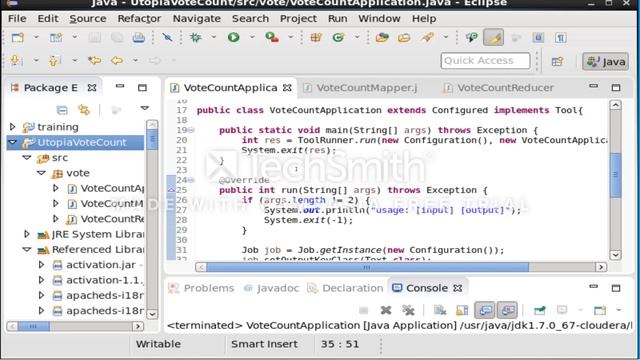
Task: Close the VoteCountApplica editor tab
Action: point(287,88)
